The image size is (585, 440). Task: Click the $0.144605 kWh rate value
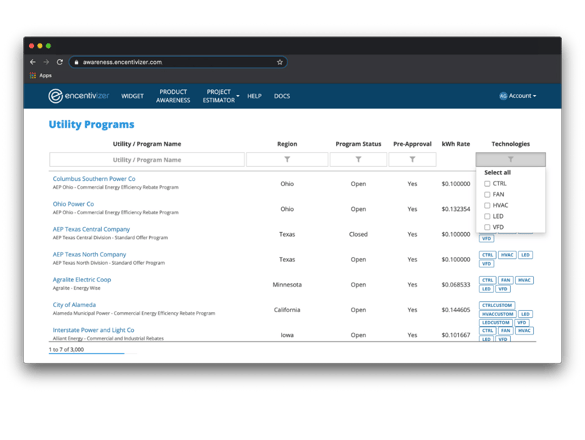tap(456, 310)
